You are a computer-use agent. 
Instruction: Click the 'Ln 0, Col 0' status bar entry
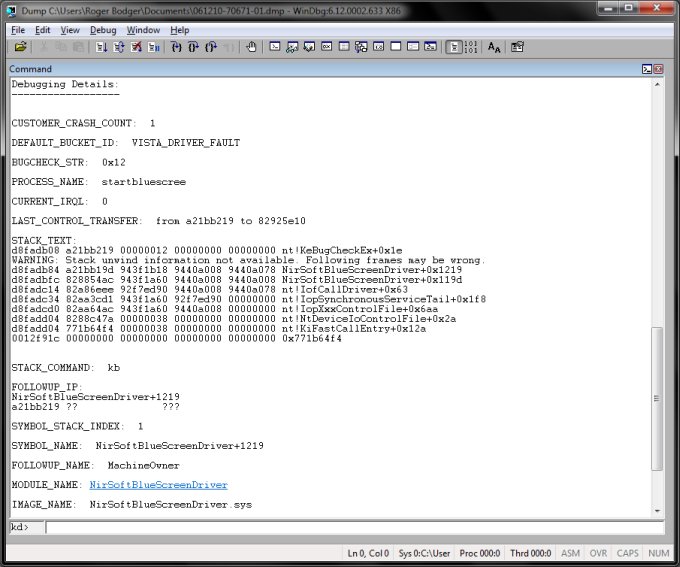click(x=368, y=553)
